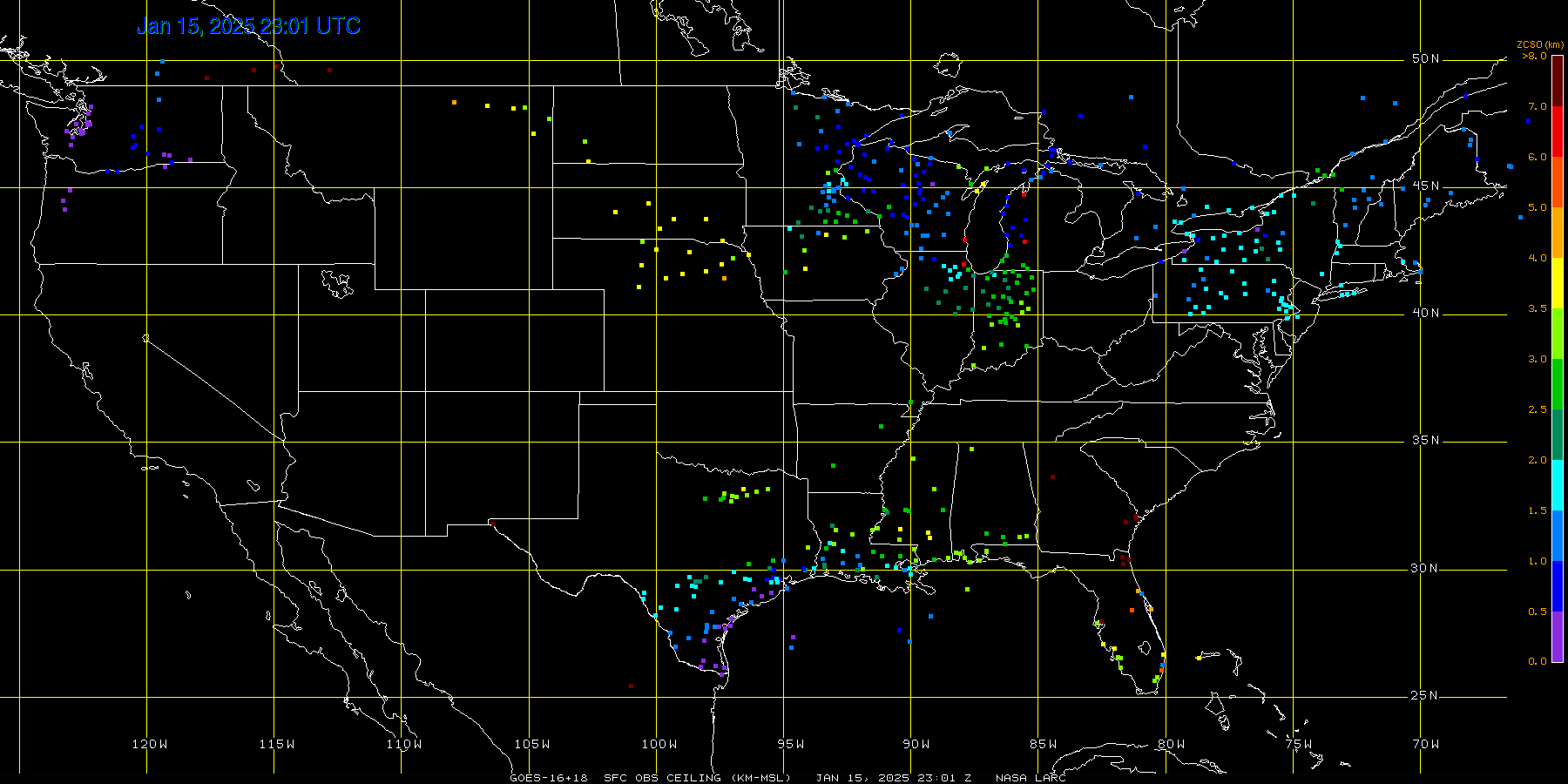This screenshot has height=784, width=1568.
Task: Click the 0.0 color bar label
Action: tap(1538, 661)
